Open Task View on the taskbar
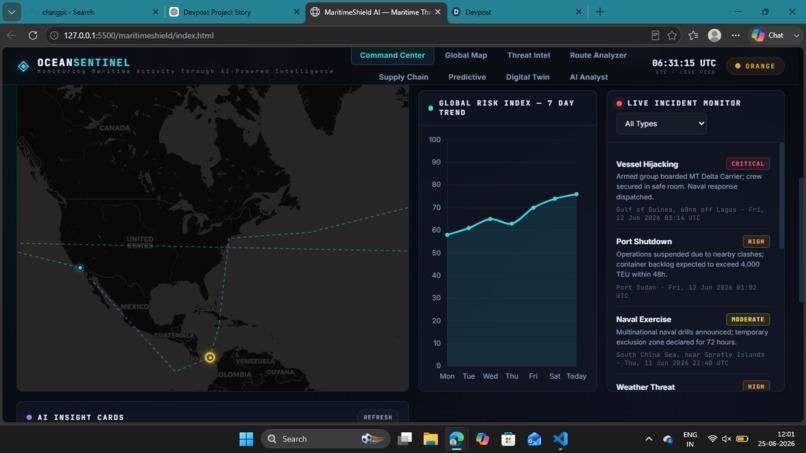 coord(405,439)
